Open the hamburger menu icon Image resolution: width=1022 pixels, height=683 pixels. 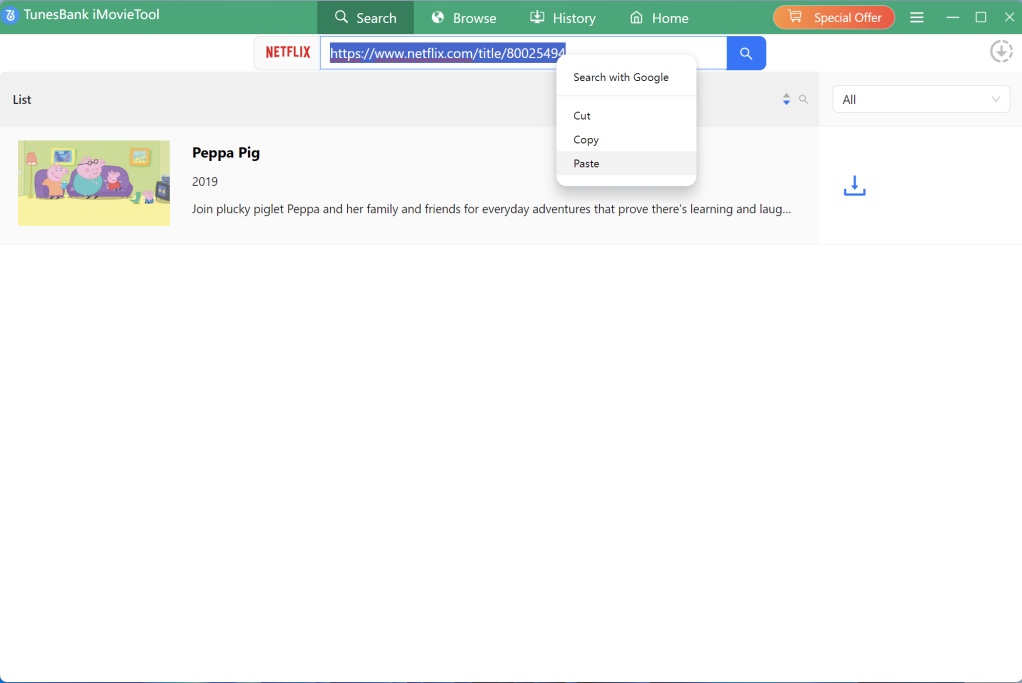(917, 18)
